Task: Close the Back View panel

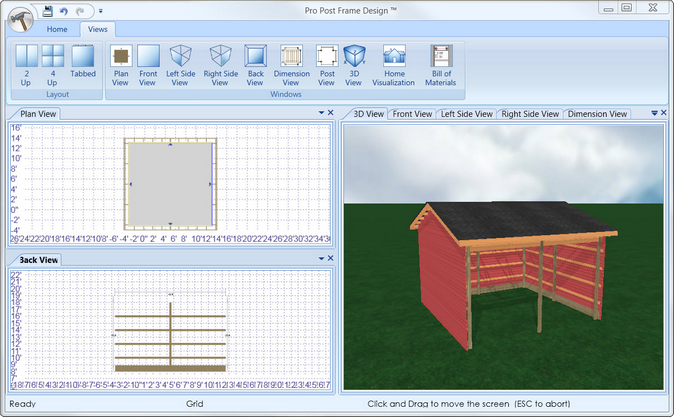Action: pyautogui.click(x=331, y=258)
